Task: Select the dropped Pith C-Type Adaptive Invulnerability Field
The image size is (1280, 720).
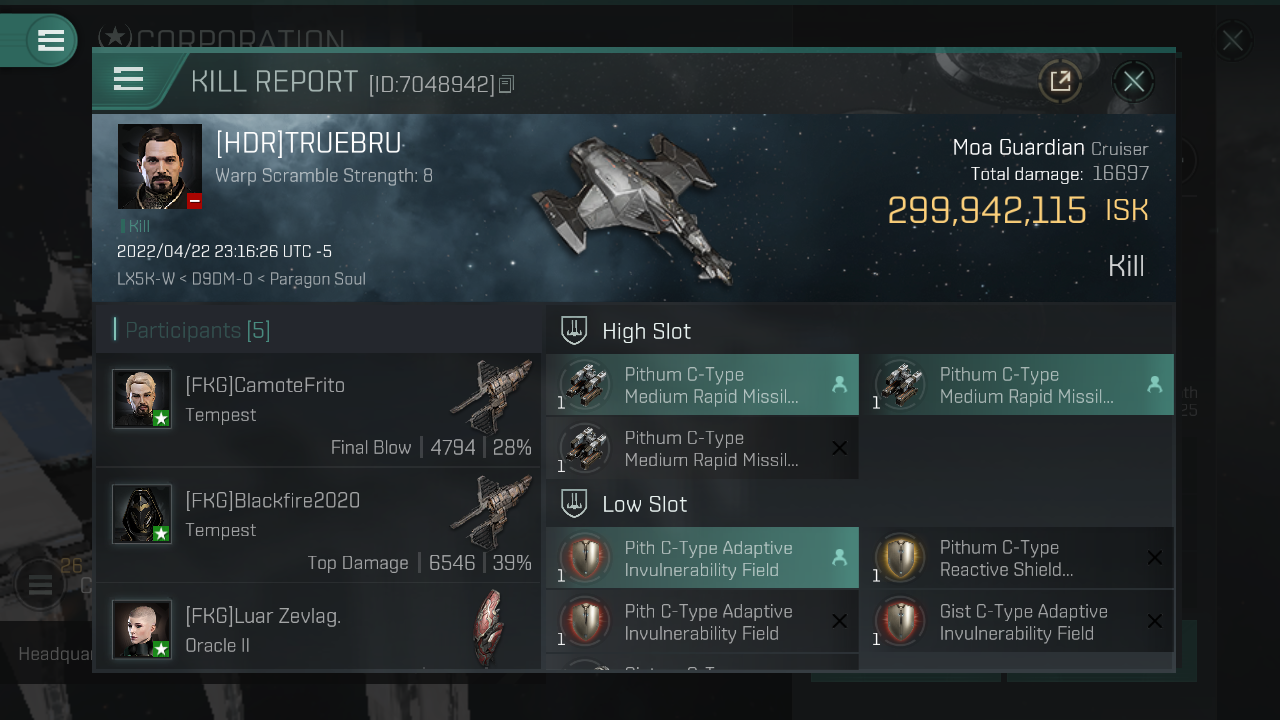Action: (702, 558)
